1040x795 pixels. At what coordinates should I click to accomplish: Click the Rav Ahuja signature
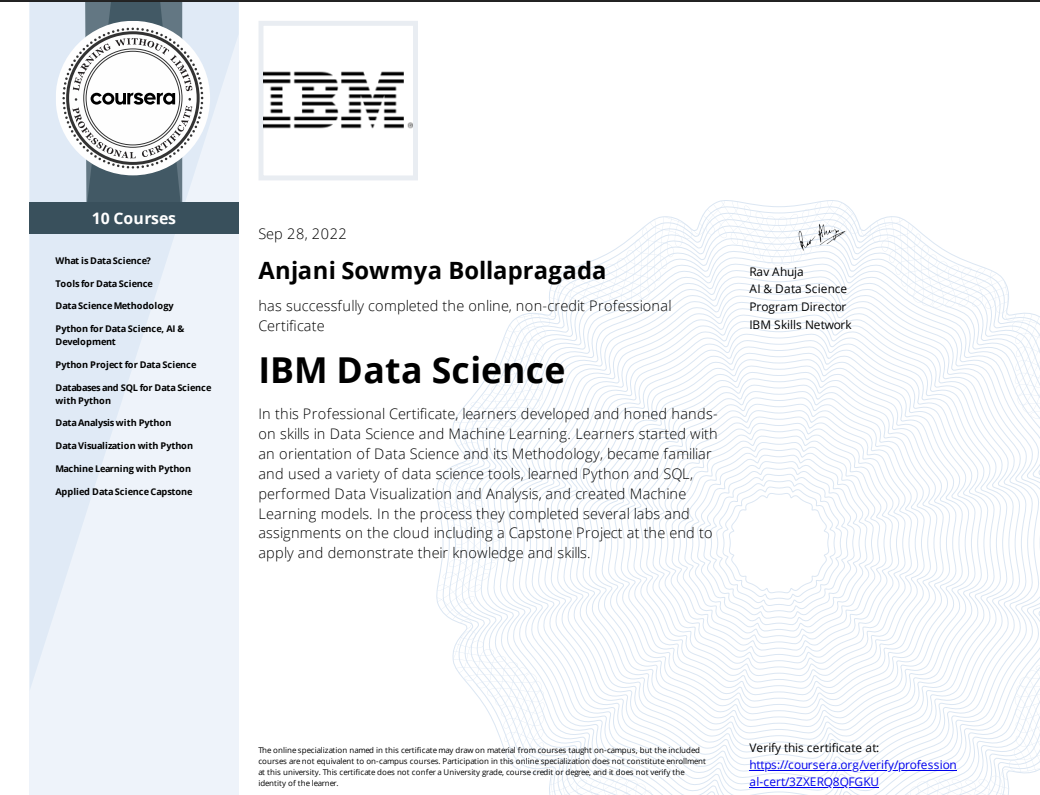(x=815, y=237)
